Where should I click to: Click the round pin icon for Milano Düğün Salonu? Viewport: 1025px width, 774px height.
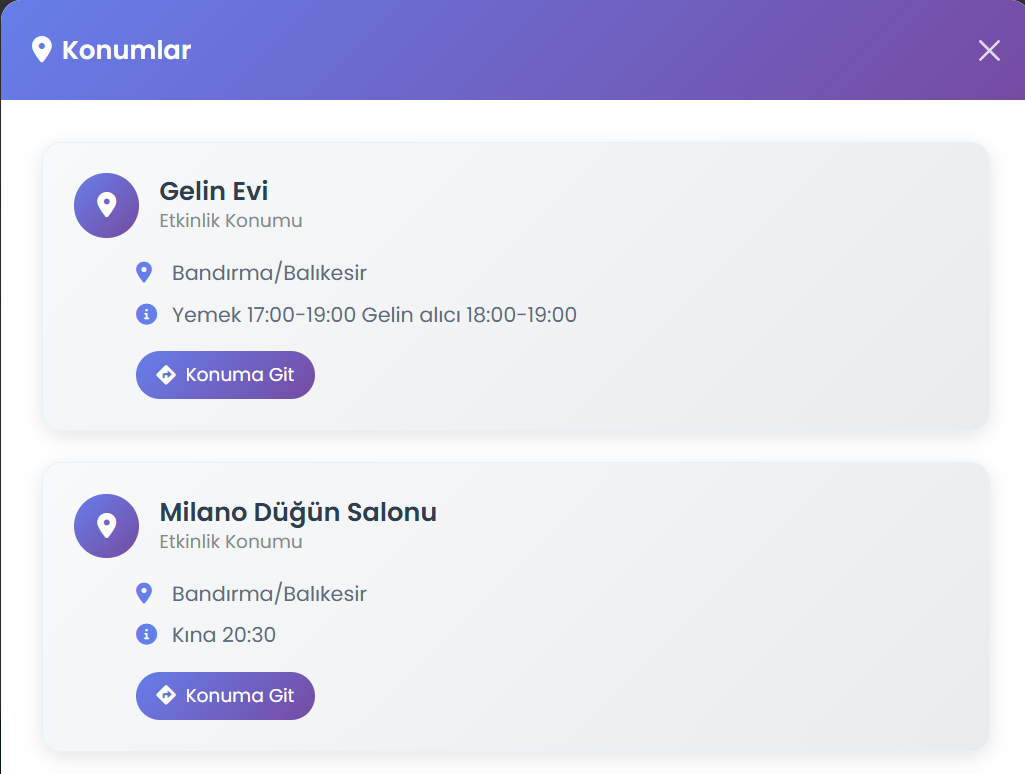pyautogui.click(x=106, y=526)
